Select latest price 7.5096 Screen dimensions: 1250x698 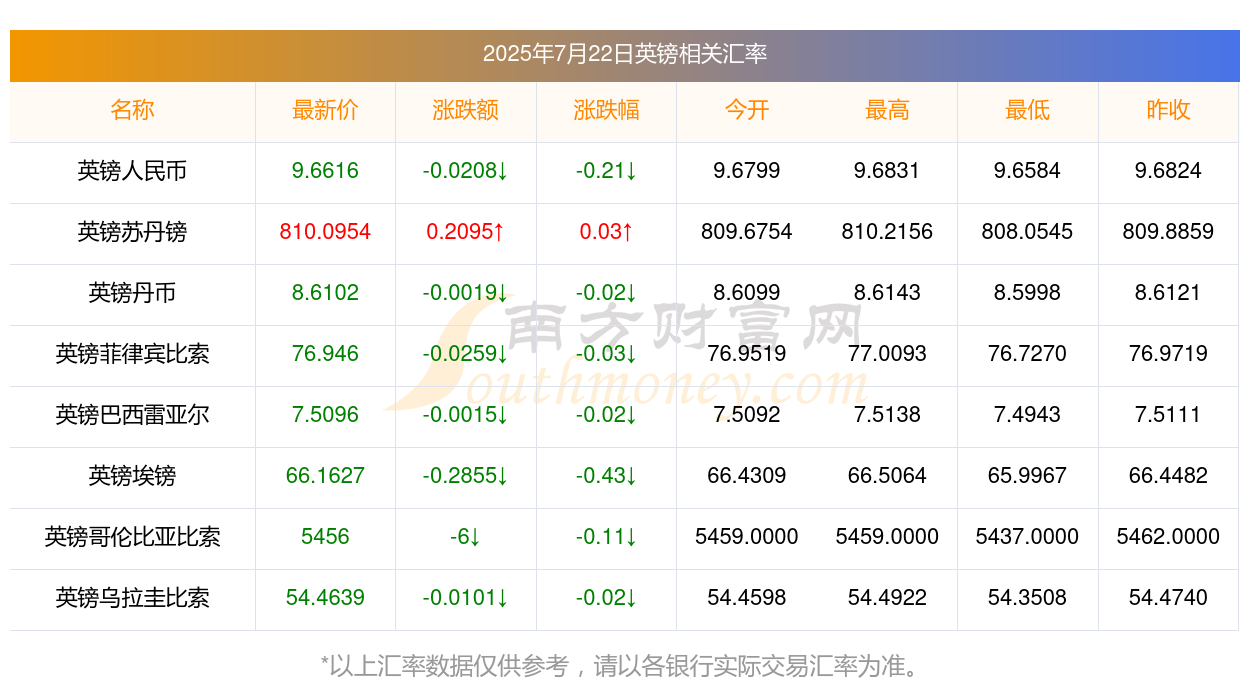[x=325, y=415]
